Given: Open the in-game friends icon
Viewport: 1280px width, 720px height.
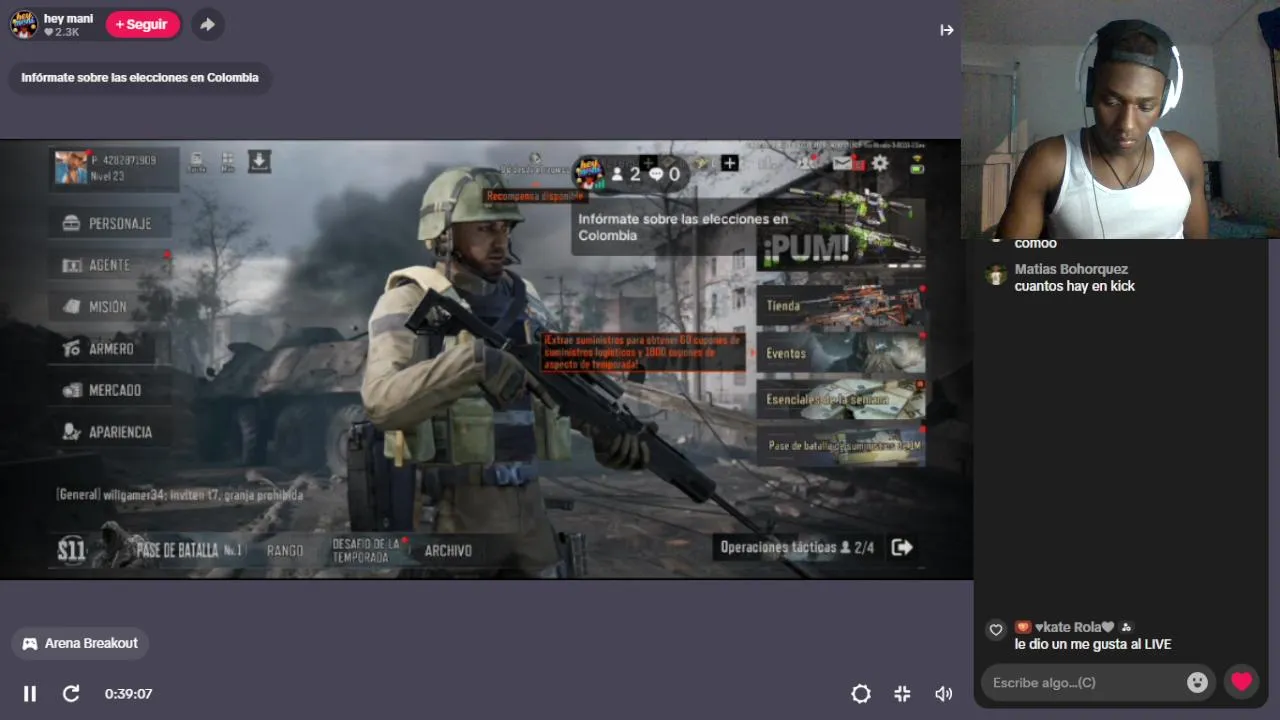Looking at the screenshot, I should coord(806,163).
